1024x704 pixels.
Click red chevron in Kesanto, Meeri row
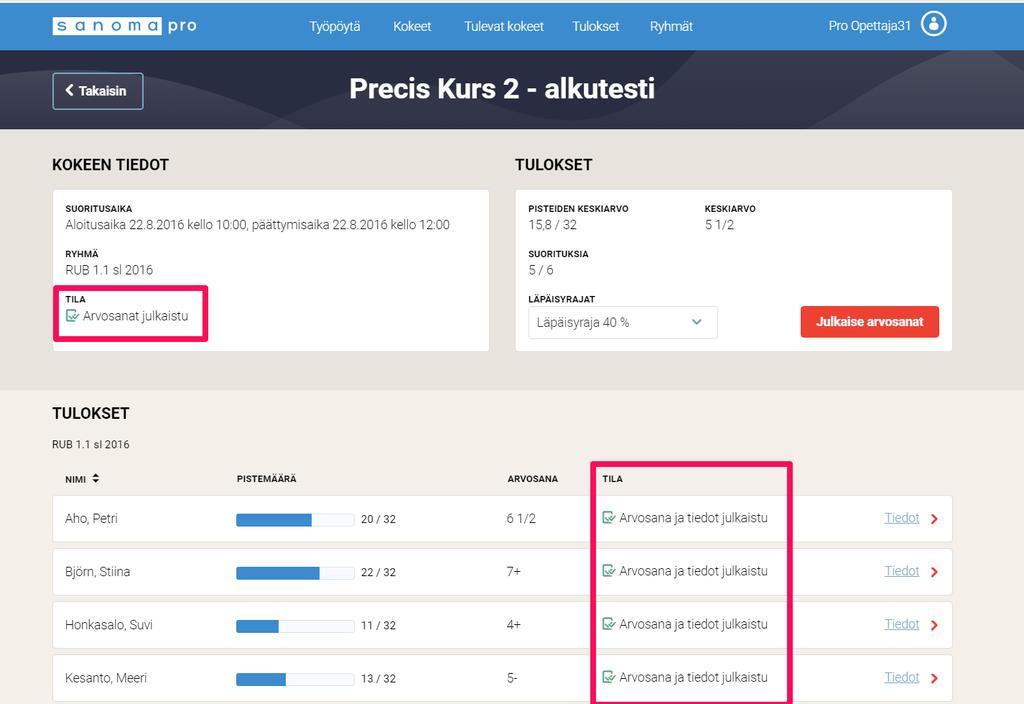coord(934,679)
